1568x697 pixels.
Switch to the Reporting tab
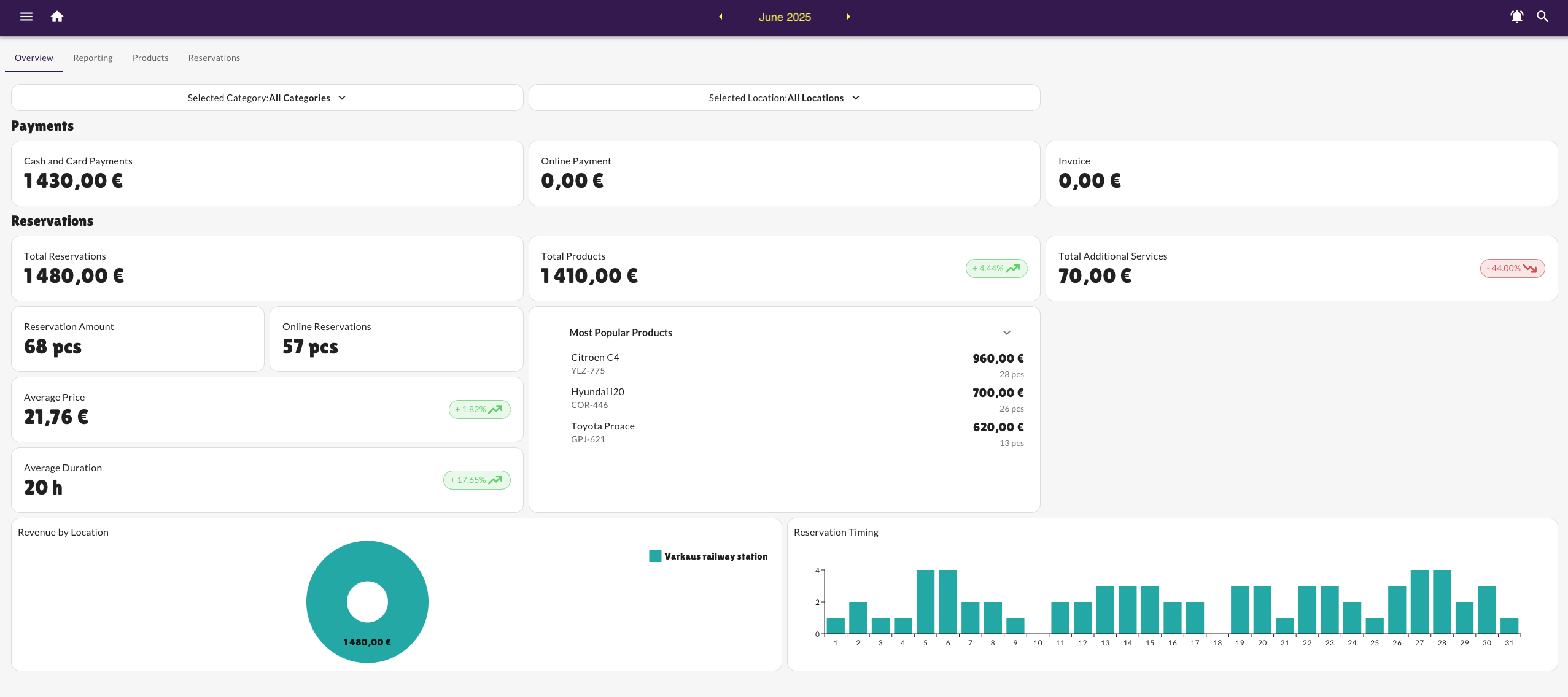[x=93, y=58]
